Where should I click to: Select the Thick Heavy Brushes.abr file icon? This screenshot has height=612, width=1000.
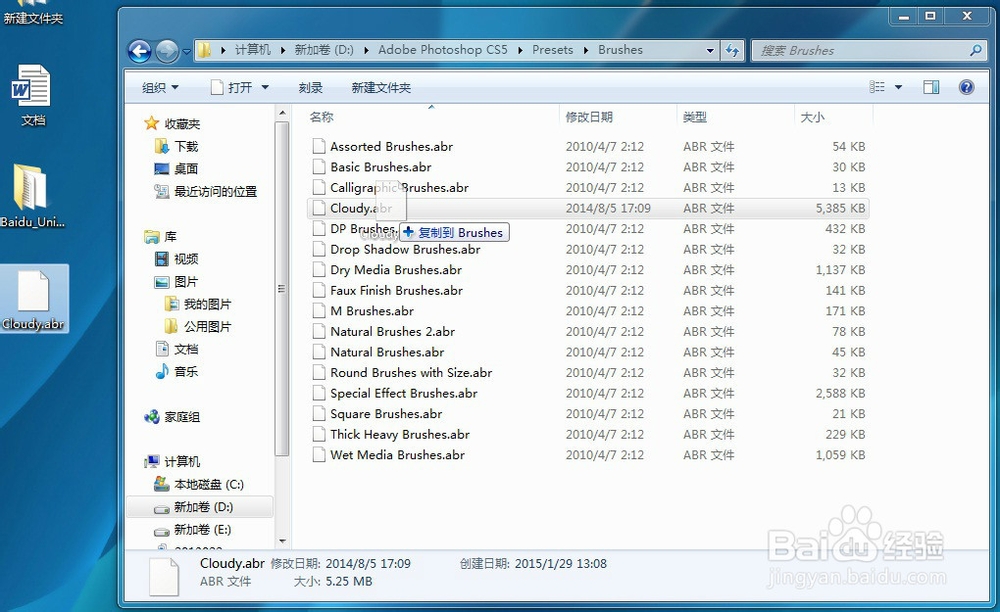[319, 434]
